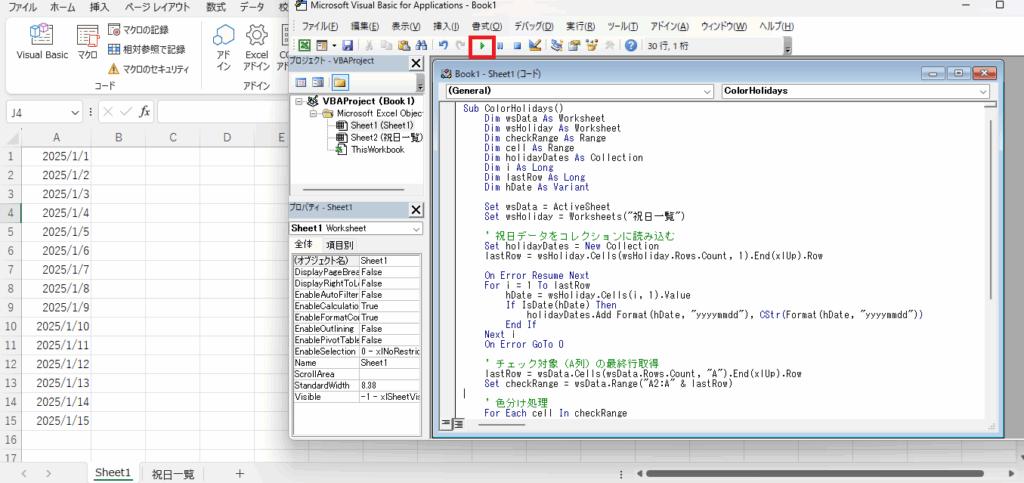Select cell containing 2025/1/10
The image size is (1024, 483).
pos(56,326)
